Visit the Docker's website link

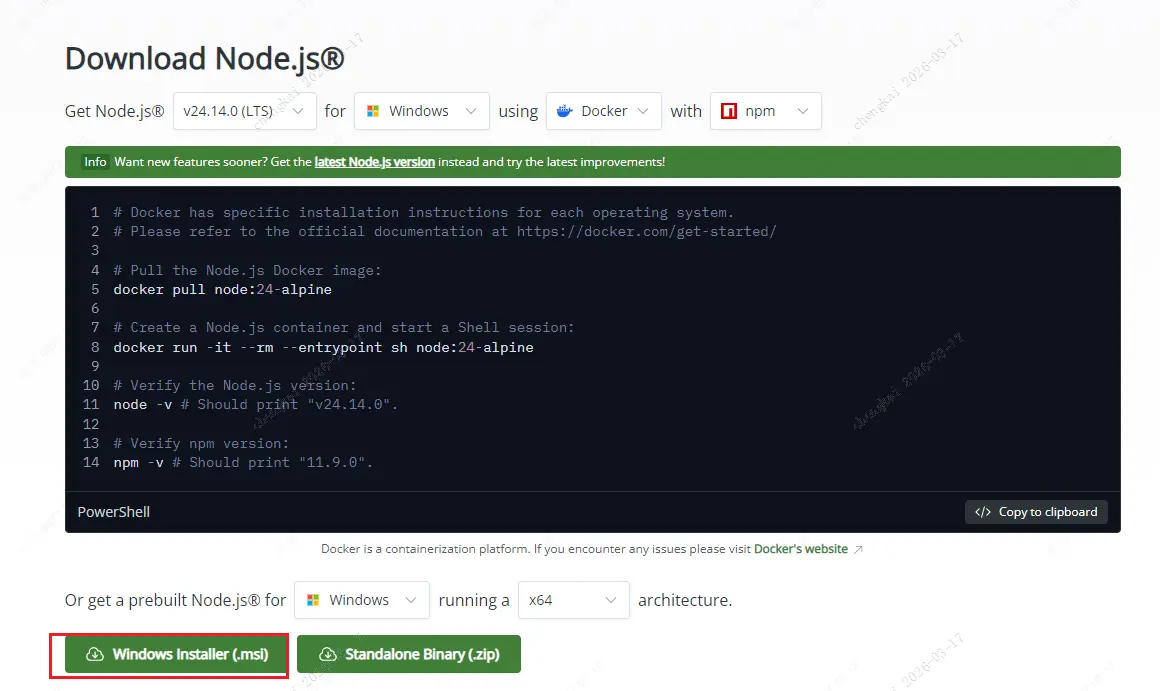800,549
